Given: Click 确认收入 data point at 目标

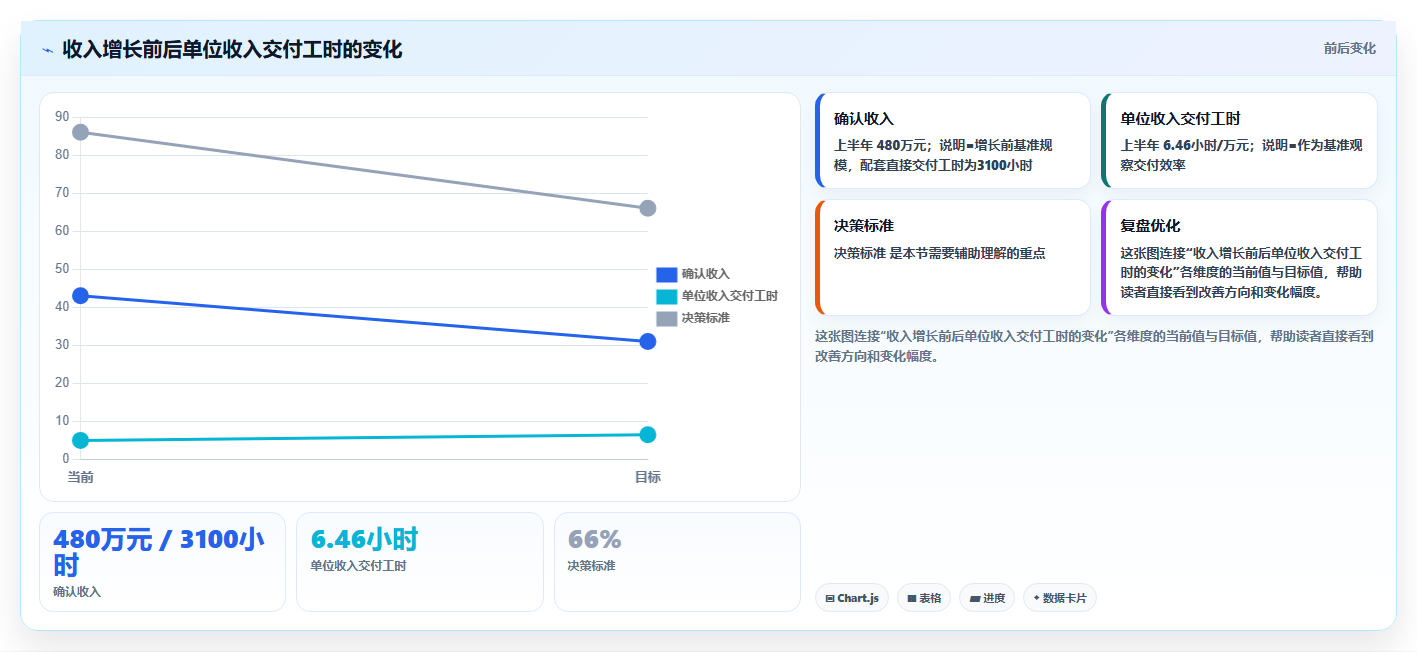Looking at the screenshot, I should point(647,341).
